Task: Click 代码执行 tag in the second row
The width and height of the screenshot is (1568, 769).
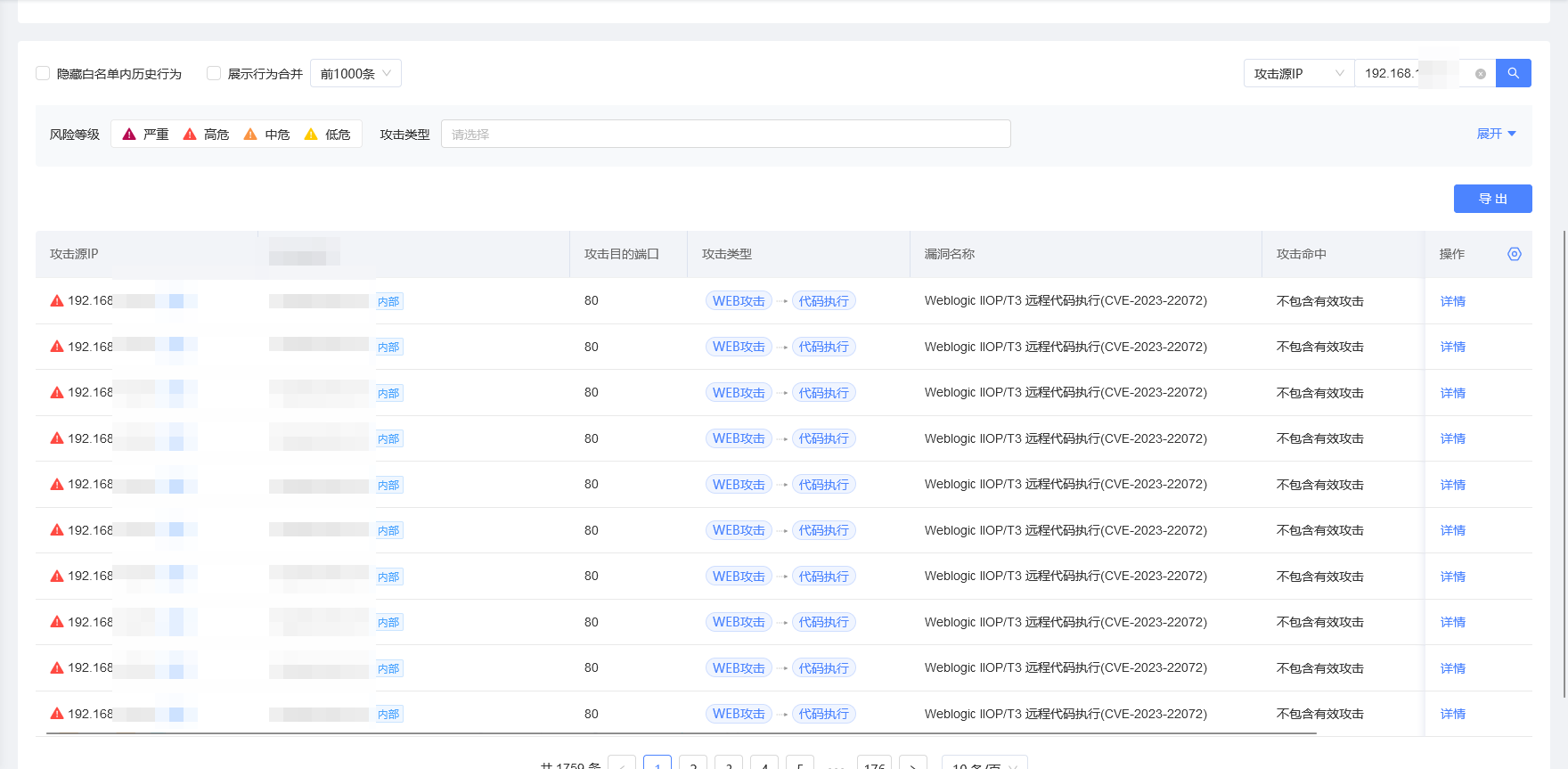Action: pos(824,347)
